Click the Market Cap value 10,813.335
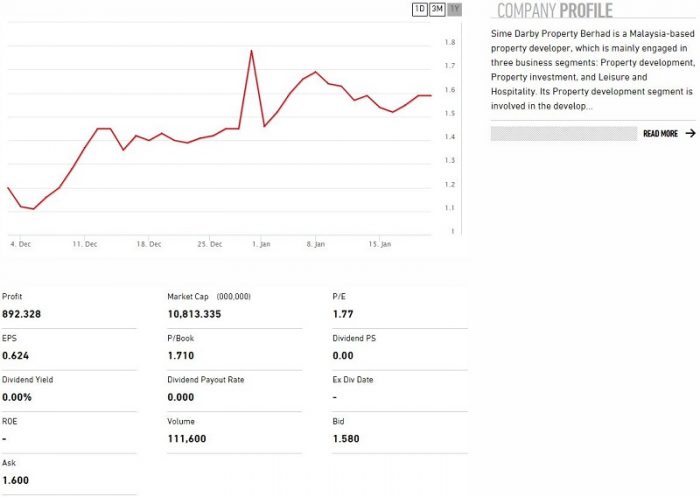 [x=194, y=314]
